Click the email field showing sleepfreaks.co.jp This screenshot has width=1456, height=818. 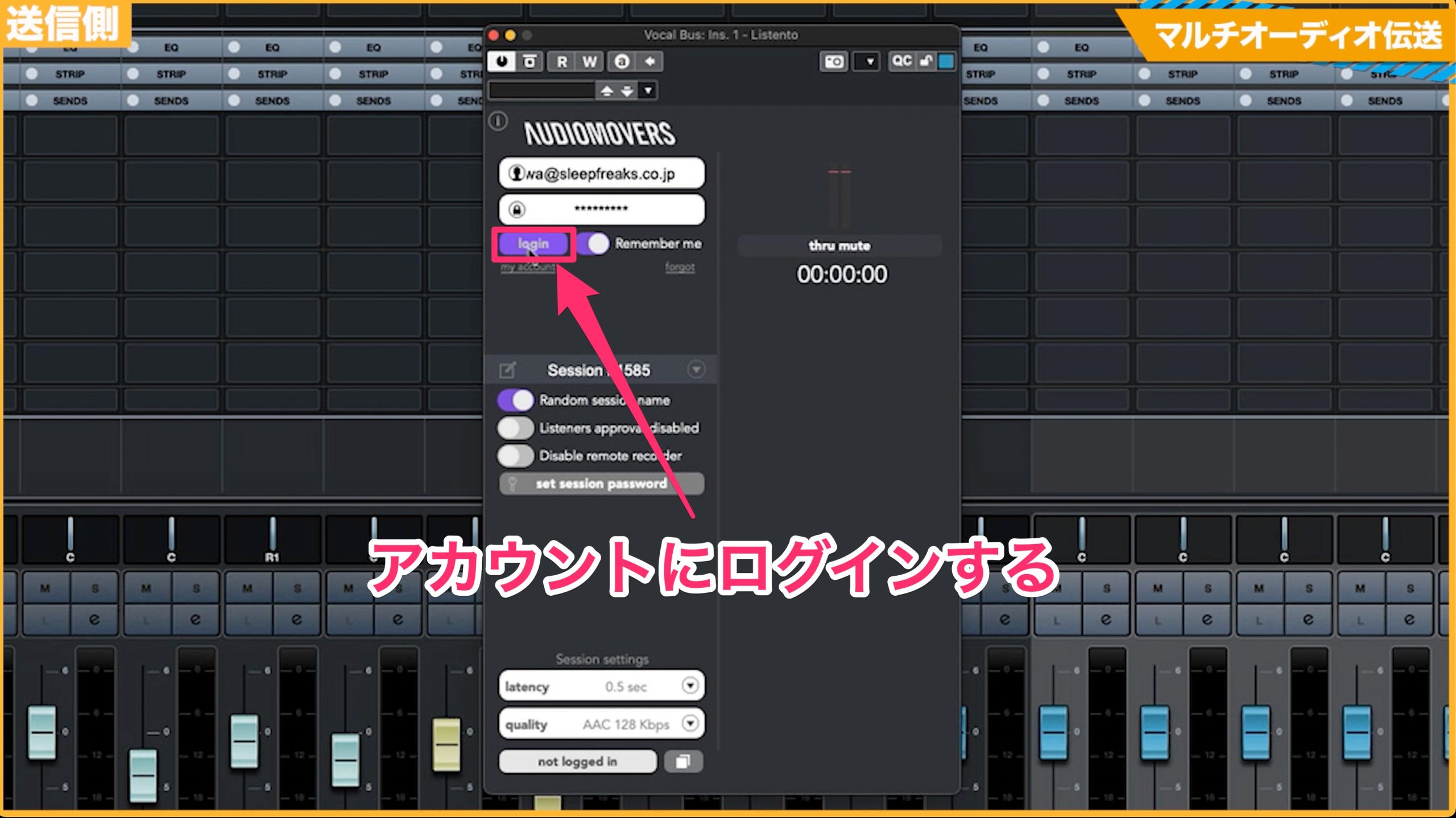[x=602, y=173]
